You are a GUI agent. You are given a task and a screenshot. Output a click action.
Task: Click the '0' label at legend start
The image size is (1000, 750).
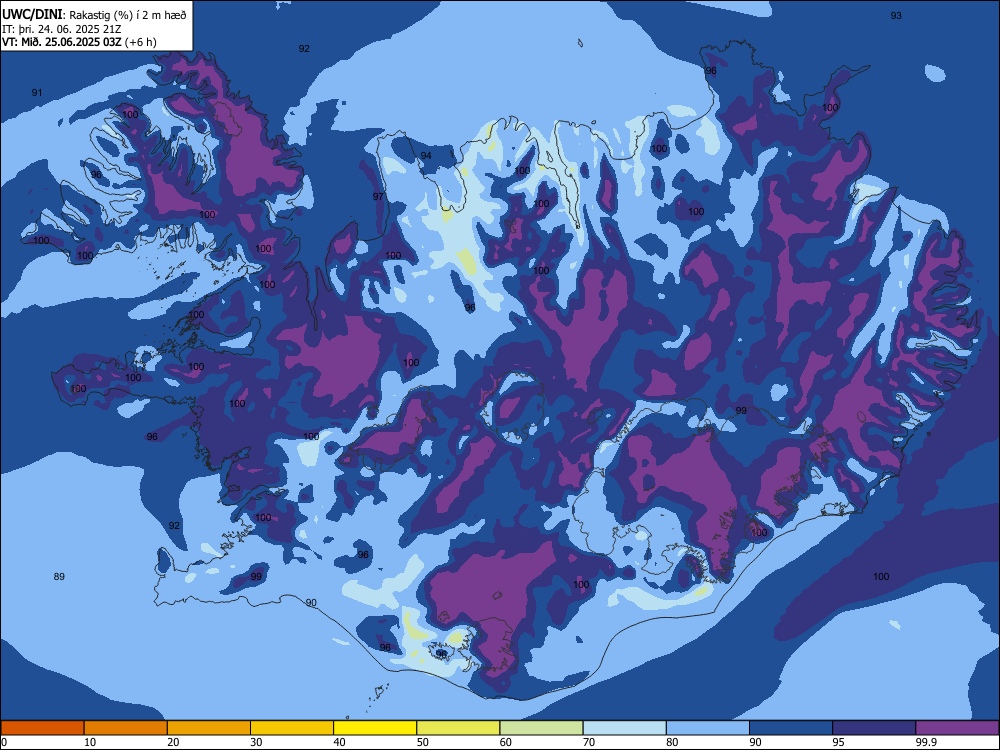(x=4, y=742)
